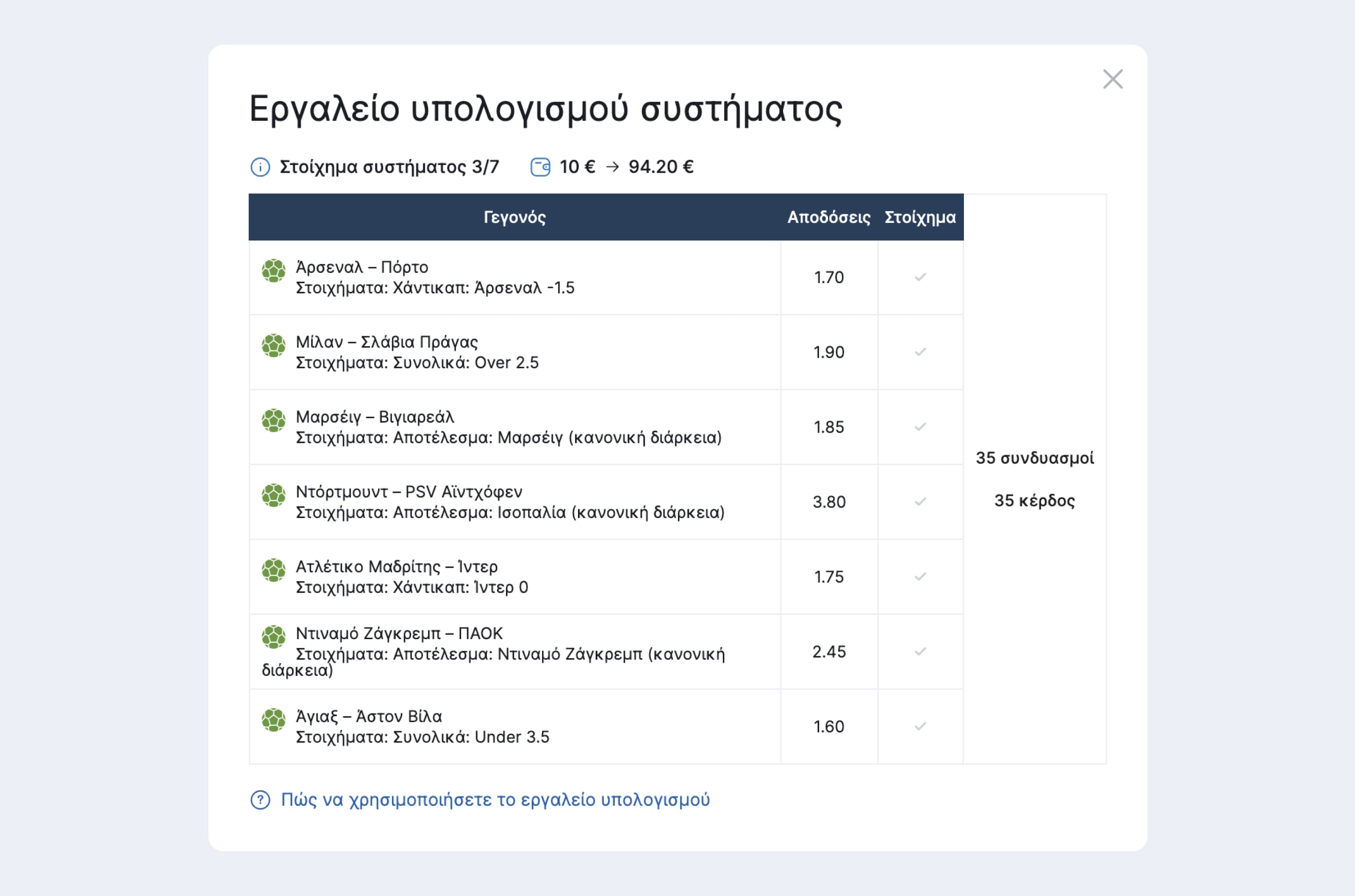
Task: Click the info icon beside Στοίχημα συστήματος 3/7
Action: [261, 167]
